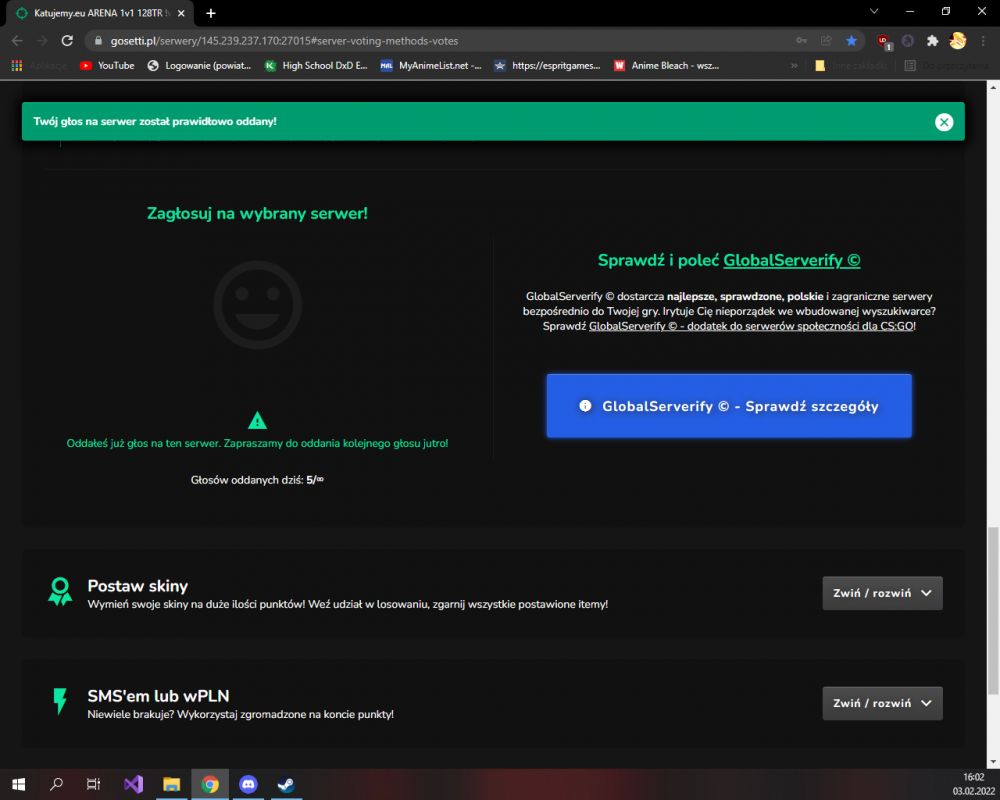The width and height of the screenshot is (1000, 800).
Task: Toggle Zwiń / rozwiń for Postaw skiny
Action: click(882, 593)
